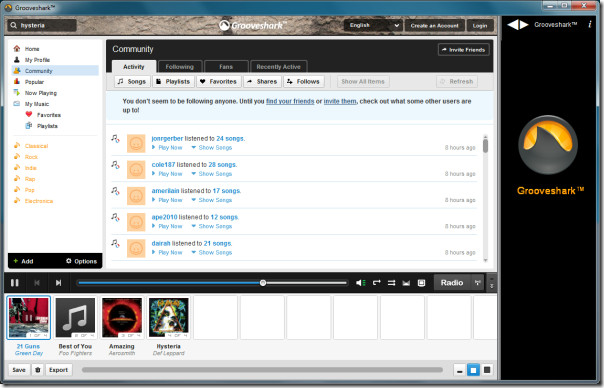Image resolution: width=604 pixels, height=388 pixels.
Task: Skip to the previous track
Action: click(x=37, y=283)
